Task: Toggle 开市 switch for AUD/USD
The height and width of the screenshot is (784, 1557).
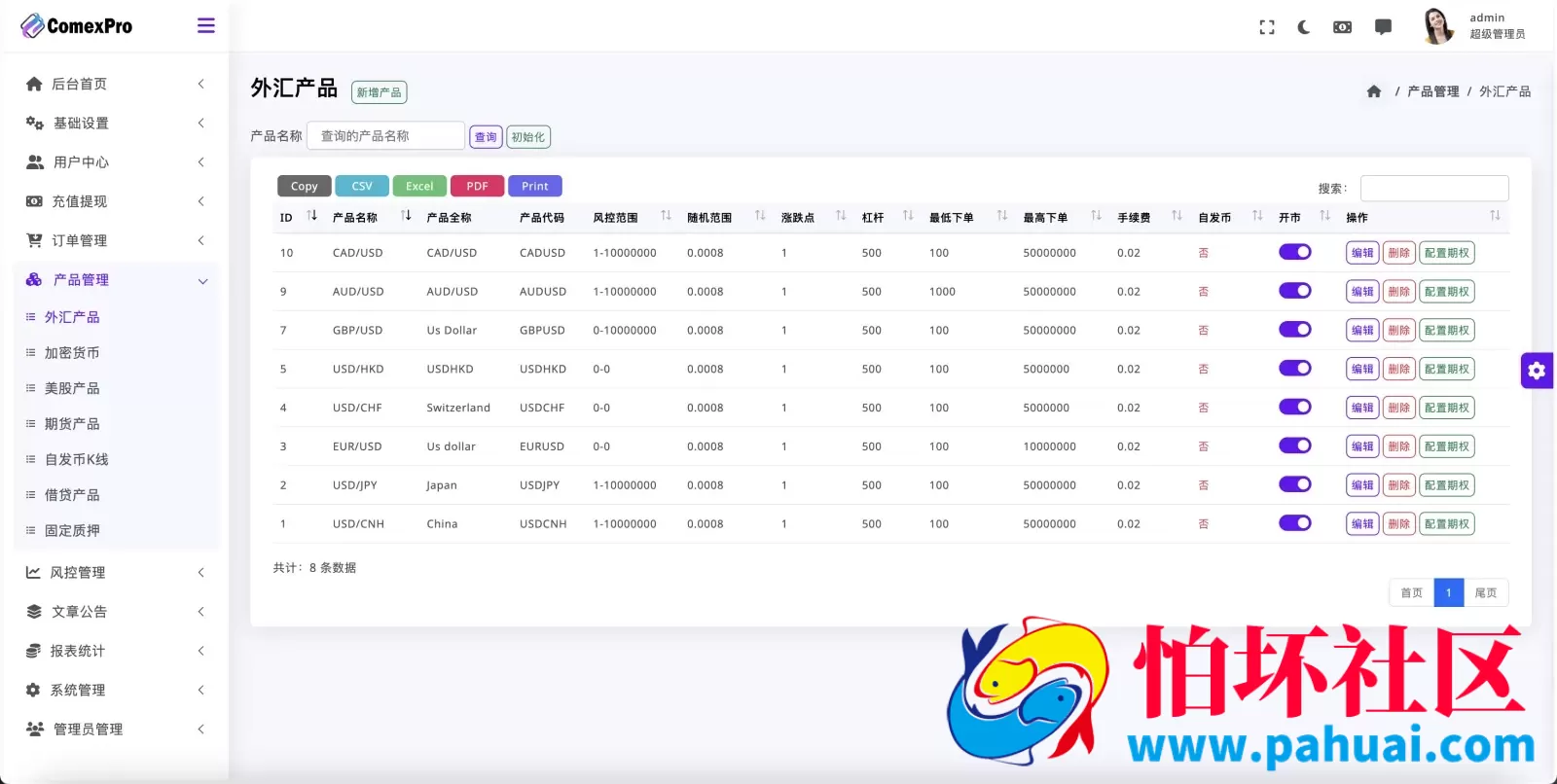Action: tap(1294, 291)
